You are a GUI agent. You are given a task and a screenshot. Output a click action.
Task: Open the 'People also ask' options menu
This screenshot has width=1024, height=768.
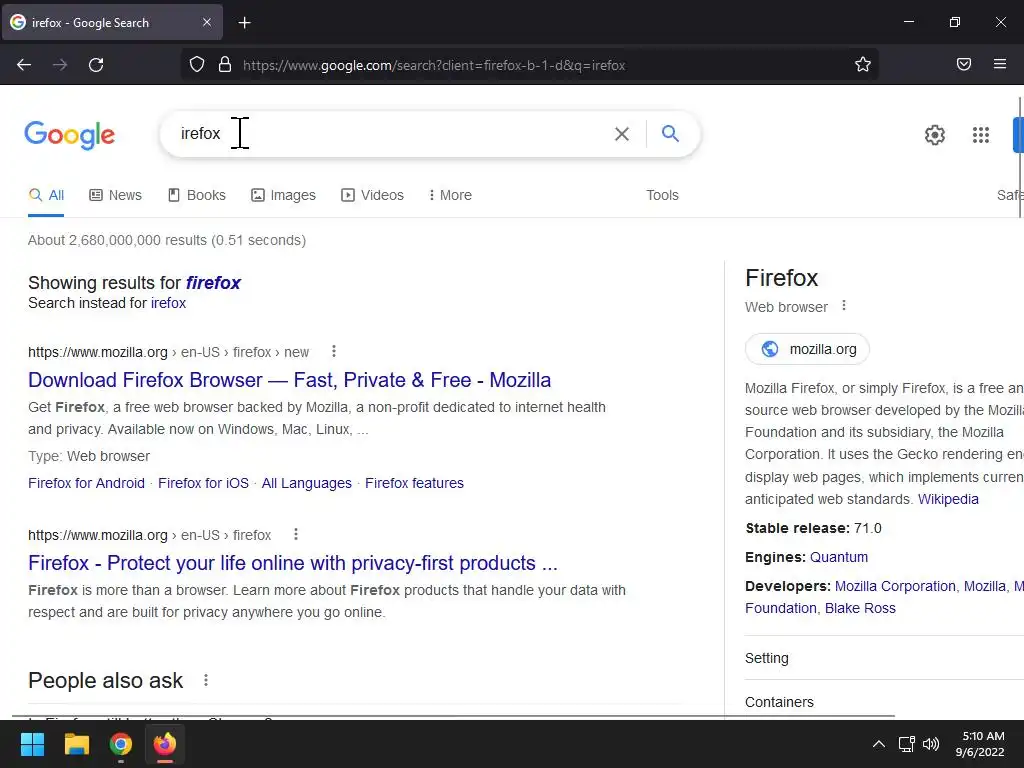(206, 680)
